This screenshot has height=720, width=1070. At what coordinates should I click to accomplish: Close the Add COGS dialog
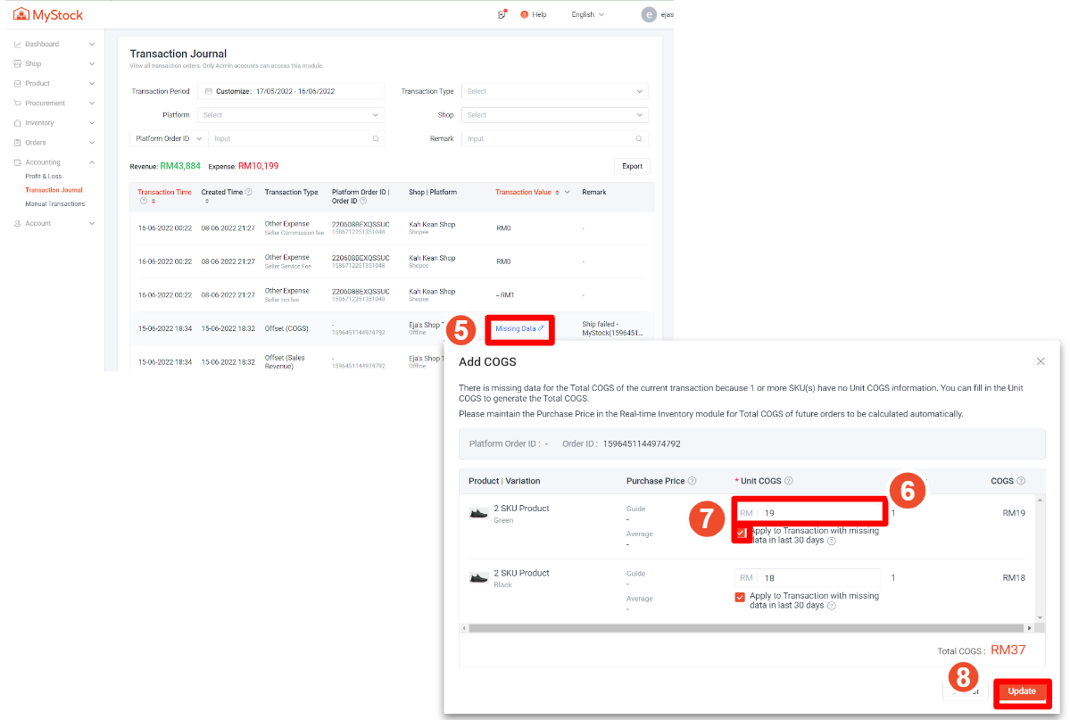click(x=1040, y=361)
